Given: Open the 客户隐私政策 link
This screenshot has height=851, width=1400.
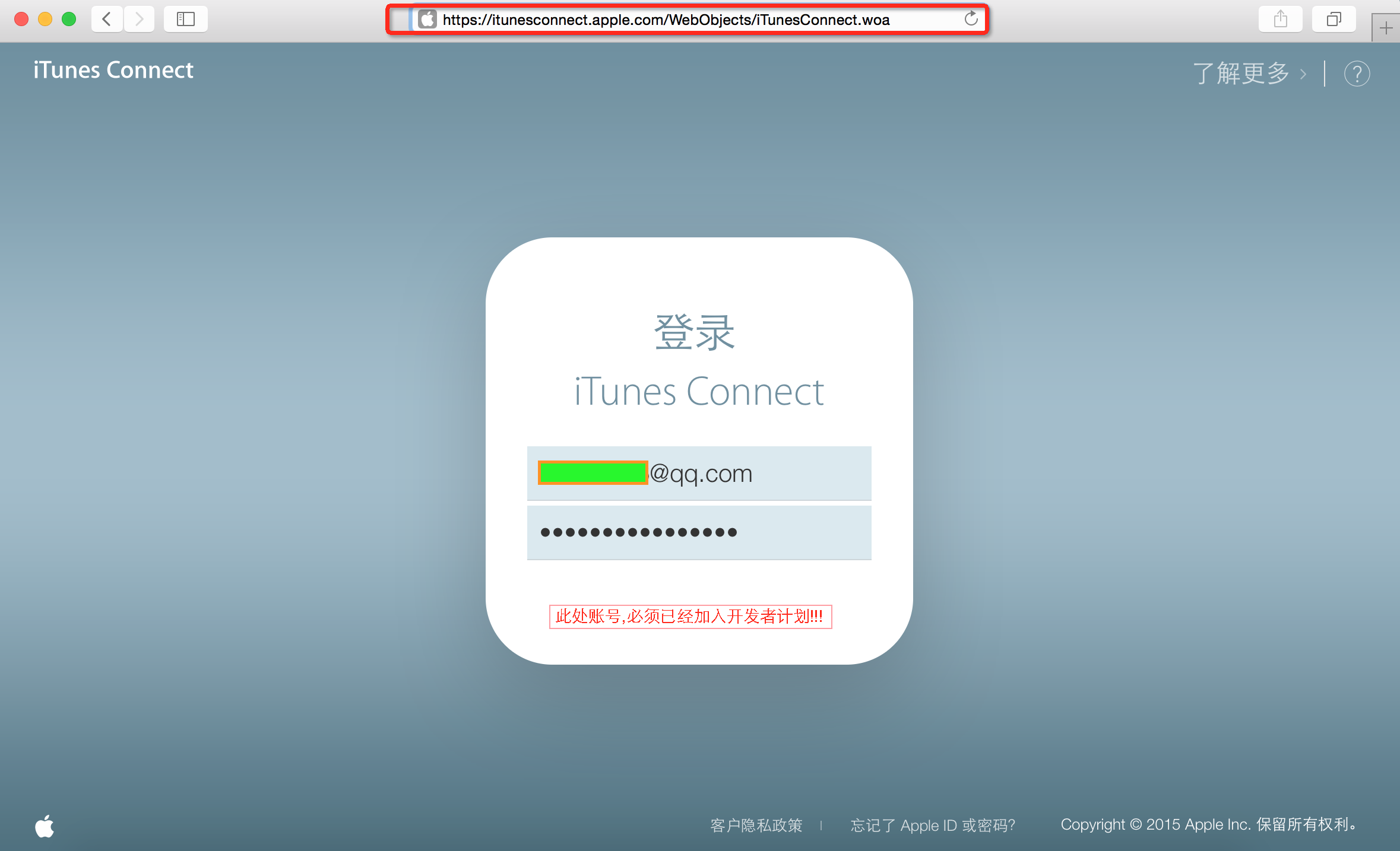Looking at the screenshot, I should pos(756,825).
